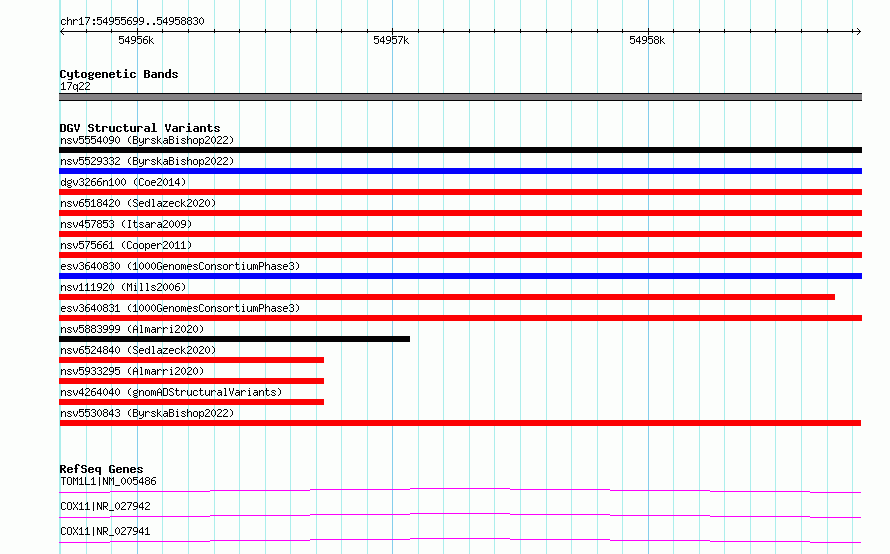Click the 54958k ruler tick label

647,40
